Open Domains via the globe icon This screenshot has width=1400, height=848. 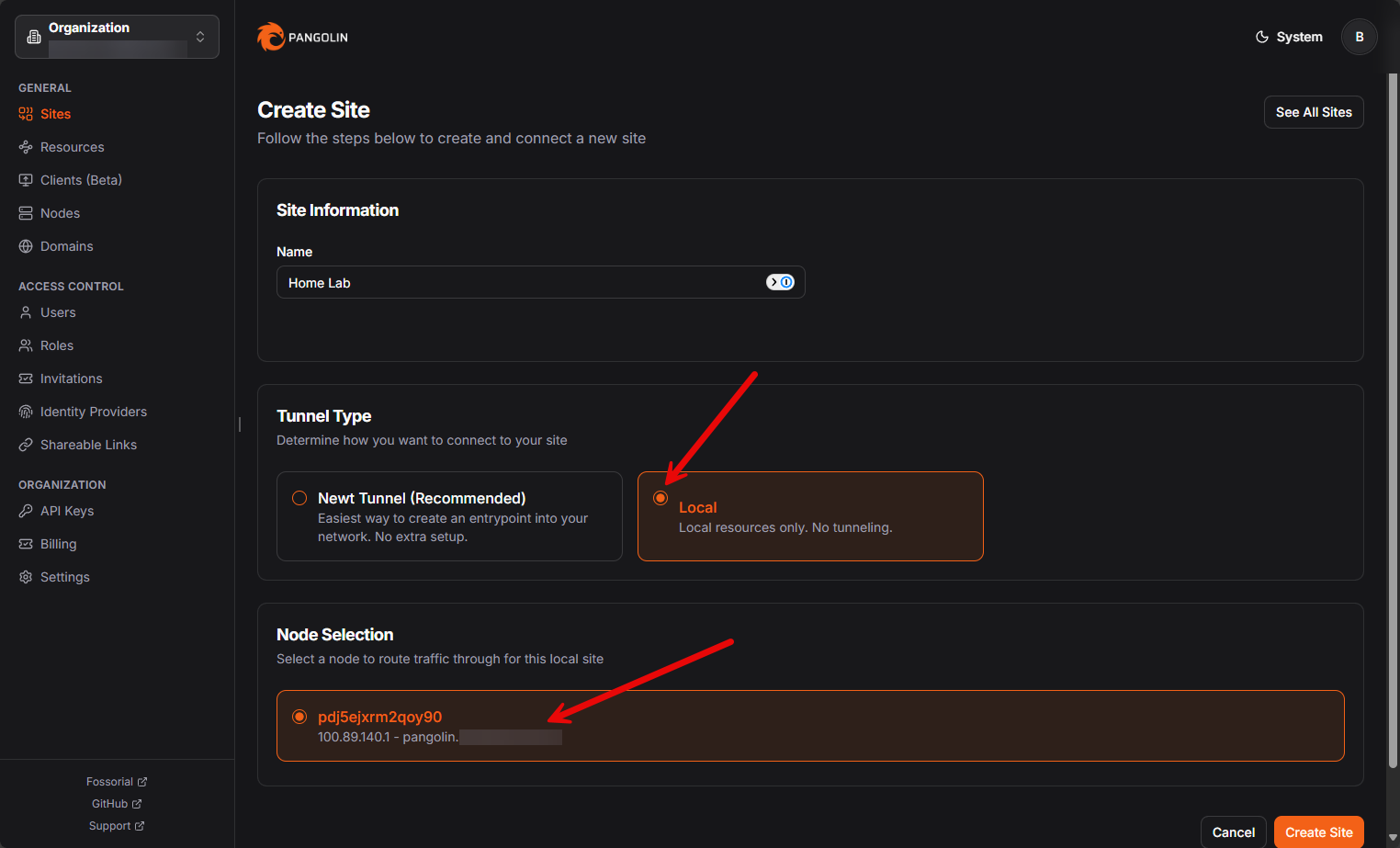26,246
